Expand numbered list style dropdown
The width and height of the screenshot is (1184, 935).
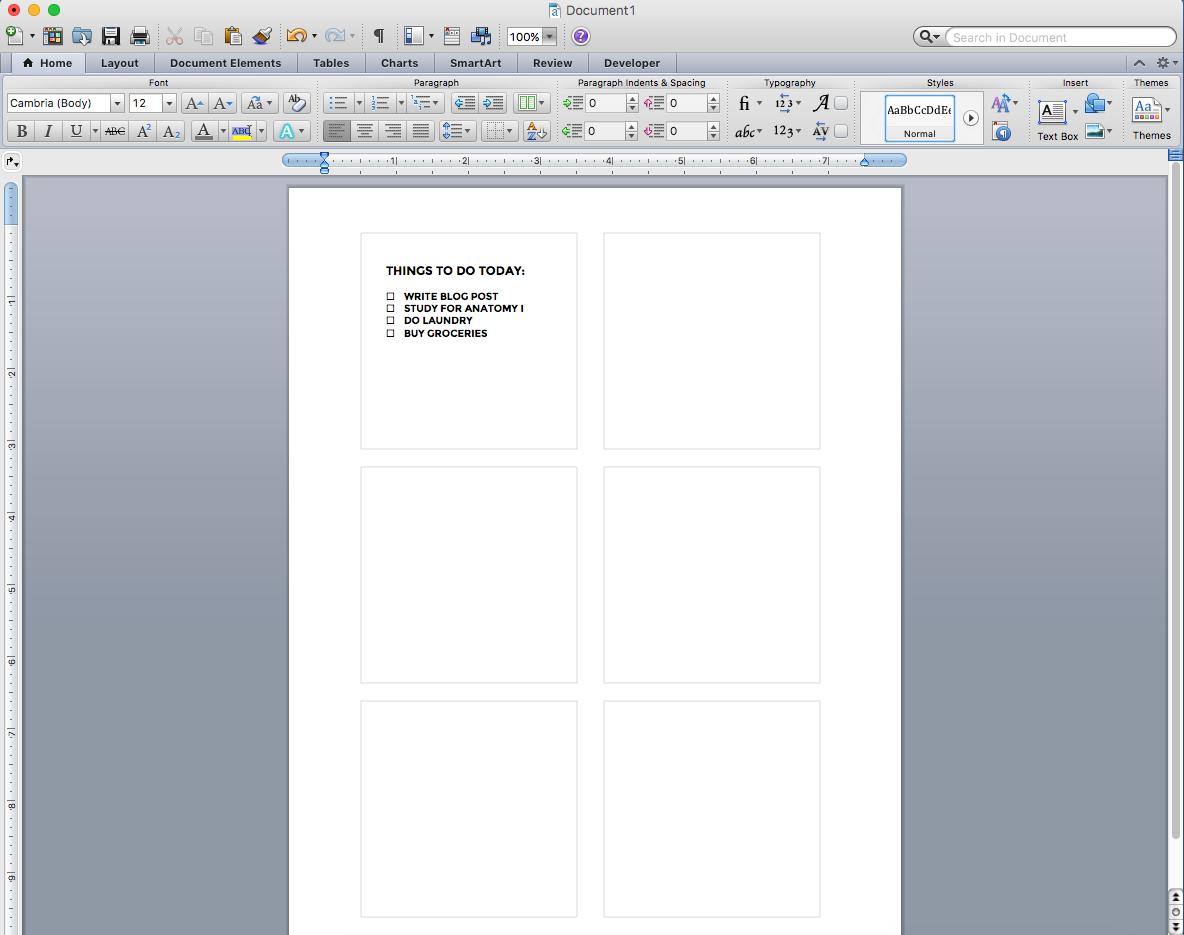tap(401, 103)
